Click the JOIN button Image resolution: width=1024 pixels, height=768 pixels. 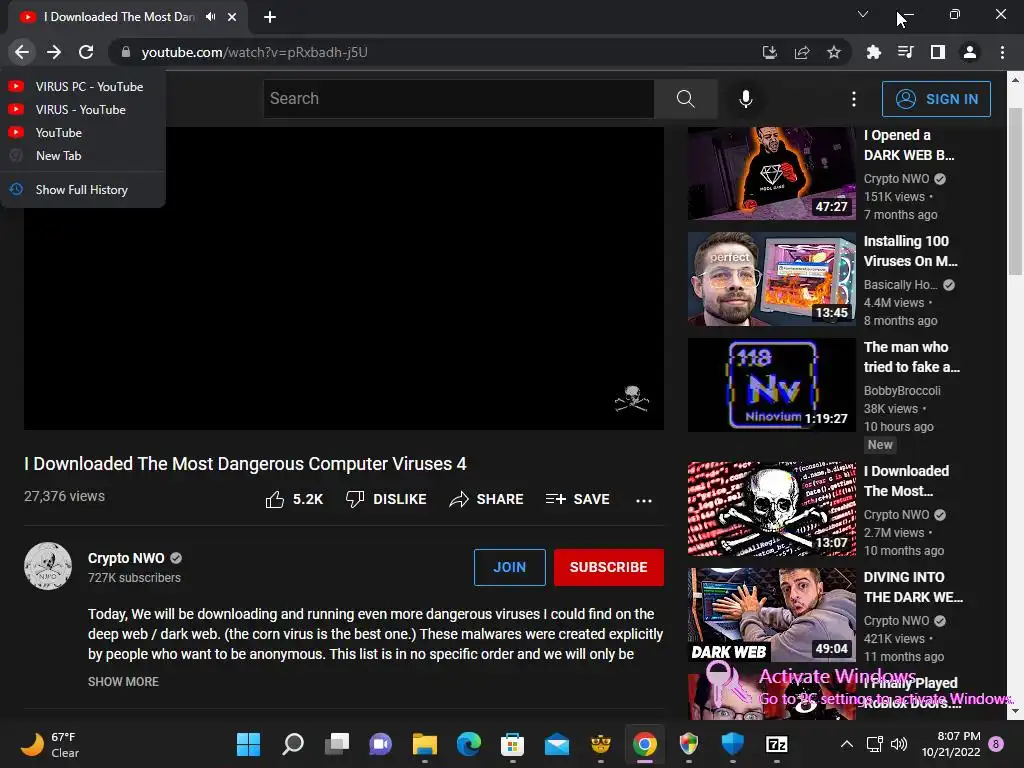pos(509,567)
